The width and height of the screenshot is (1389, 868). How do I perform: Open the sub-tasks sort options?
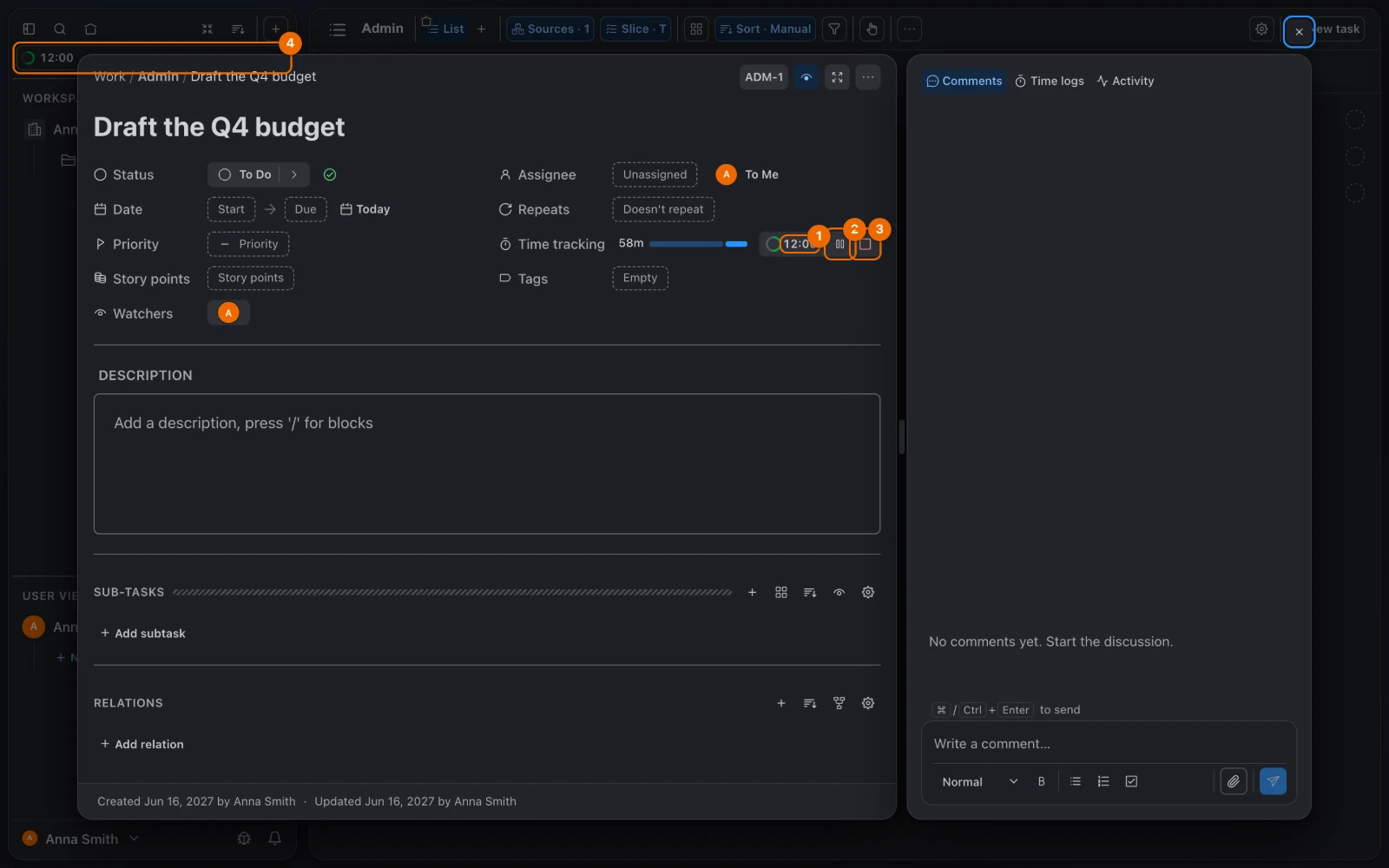[x=810, y=592]
